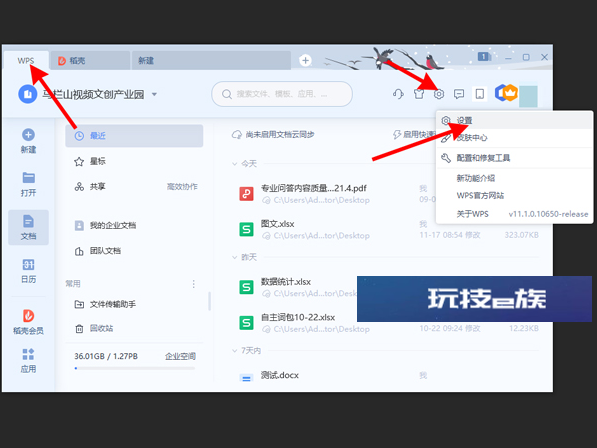This screenshot has height=448, width=597.
Task: Choose 配置和修复工具 from the menu
Action: pyautogui.click(x=514, y=158)
